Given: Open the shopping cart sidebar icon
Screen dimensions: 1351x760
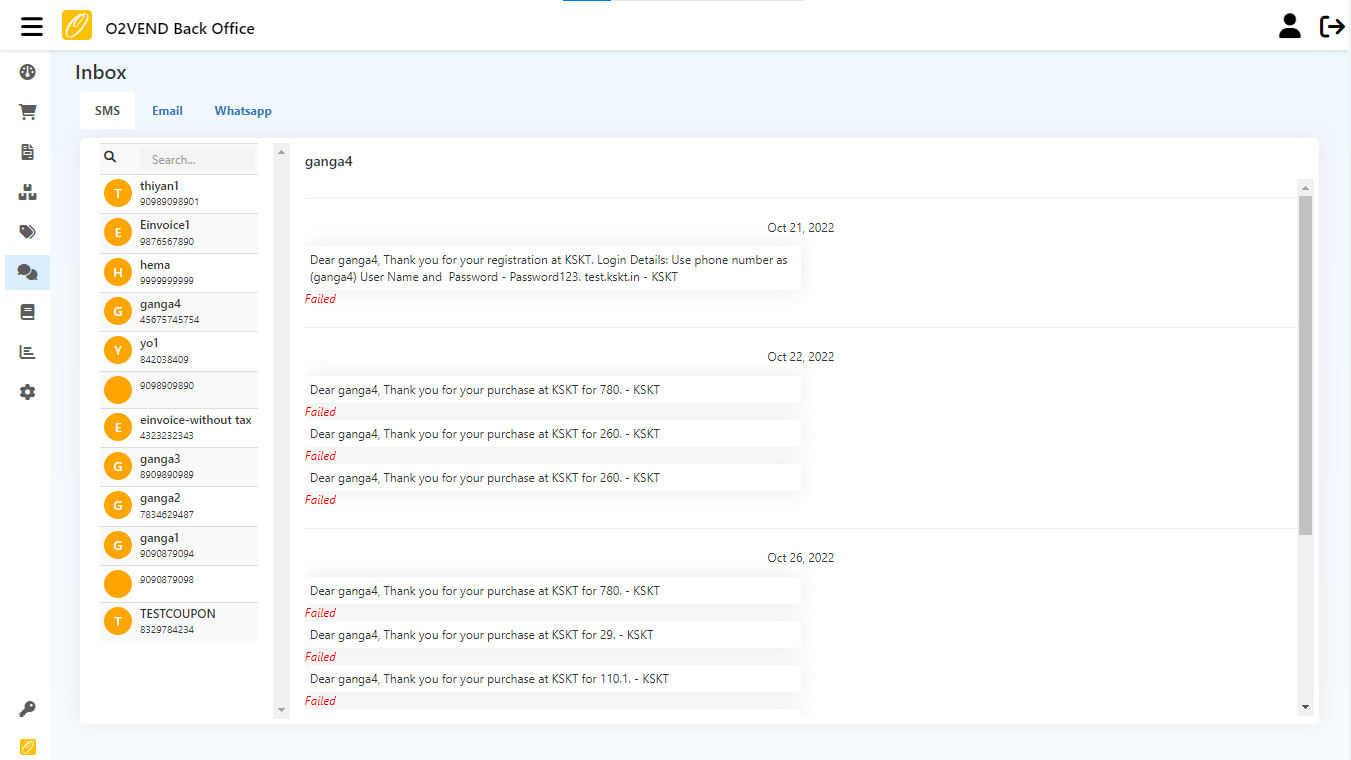Looking at the screenshot, I should click(x=28, y=112).
